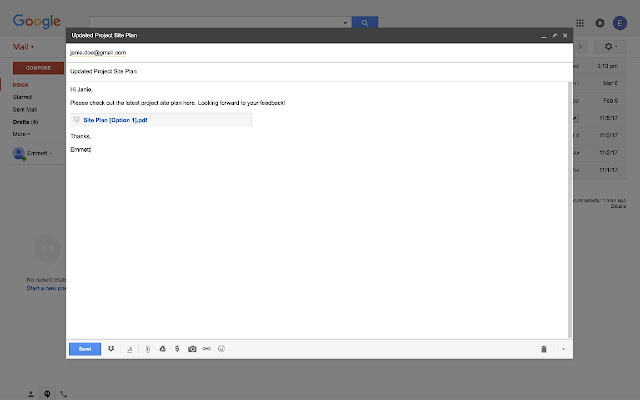Open the Gmail settings gear menu

(x=611, y=47)
